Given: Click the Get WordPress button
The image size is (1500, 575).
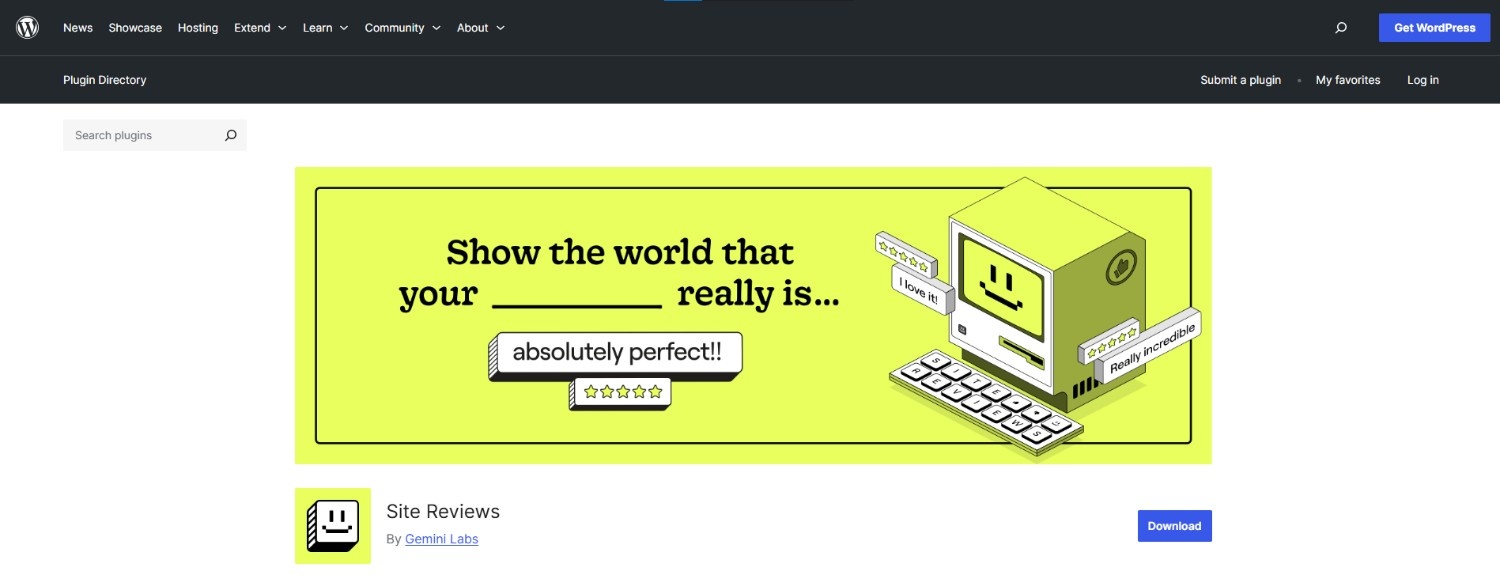Looking at the screenshot, I should 1435,28.
